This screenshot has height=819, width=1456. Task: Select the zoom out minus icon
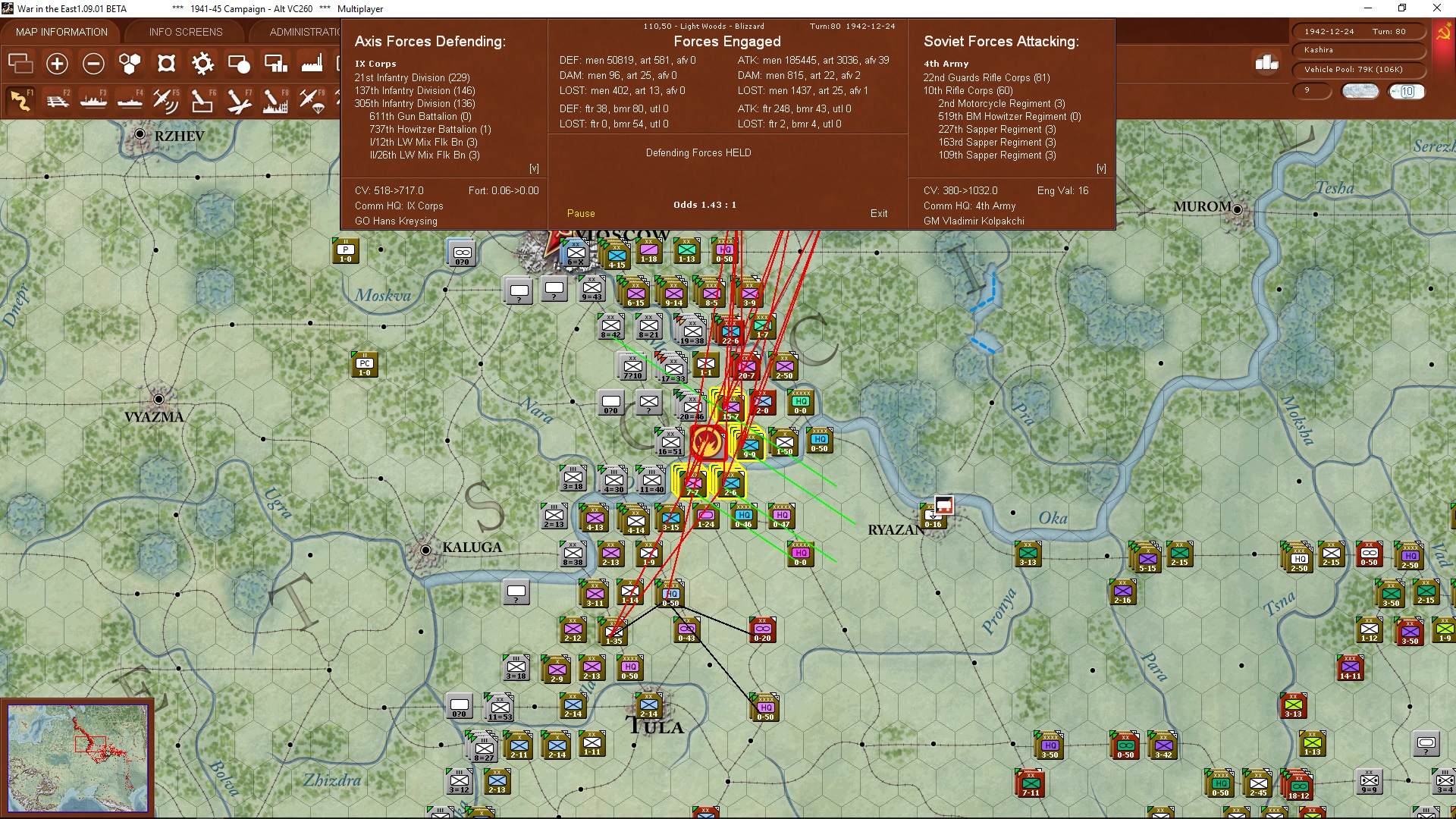point(93,64)
